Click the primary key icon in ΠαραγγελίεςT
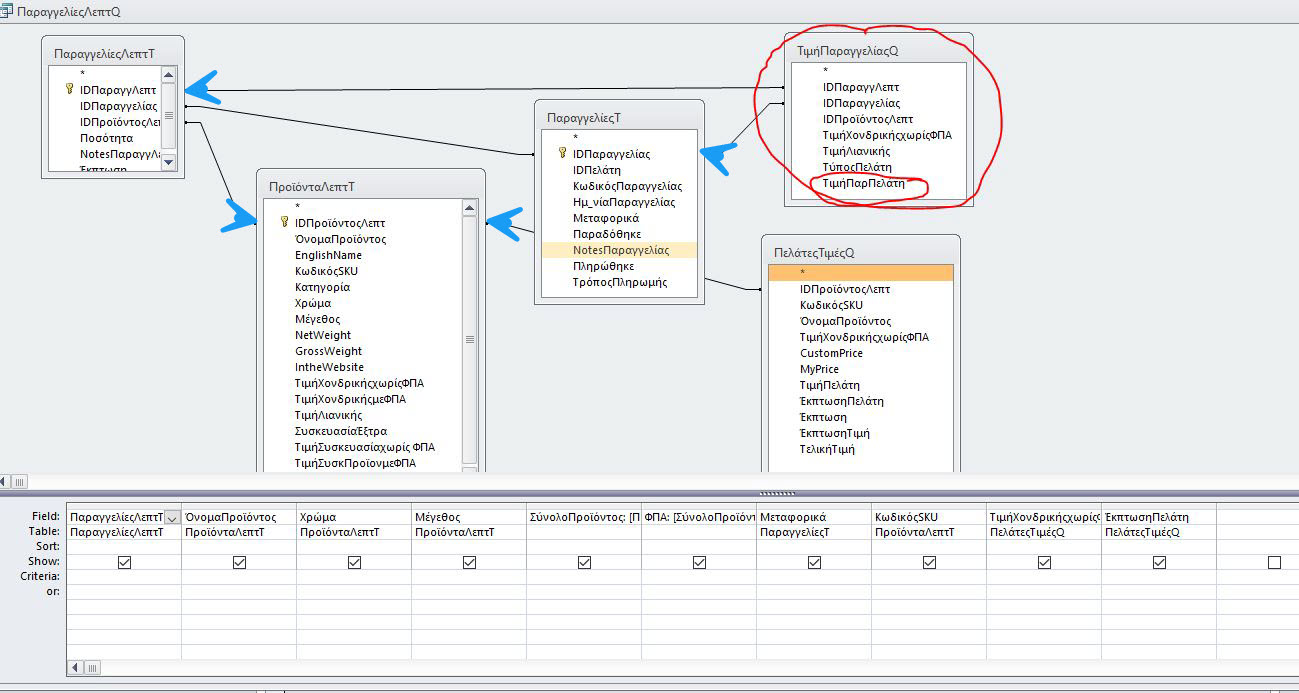 (x=563, y=154)
